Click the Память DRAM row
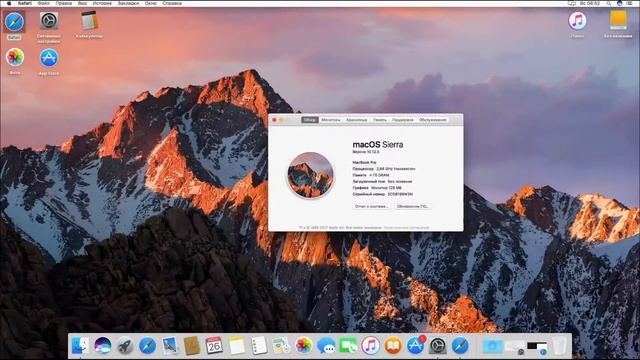Viewport: 640px width, 360px height. tap(371, 175)
